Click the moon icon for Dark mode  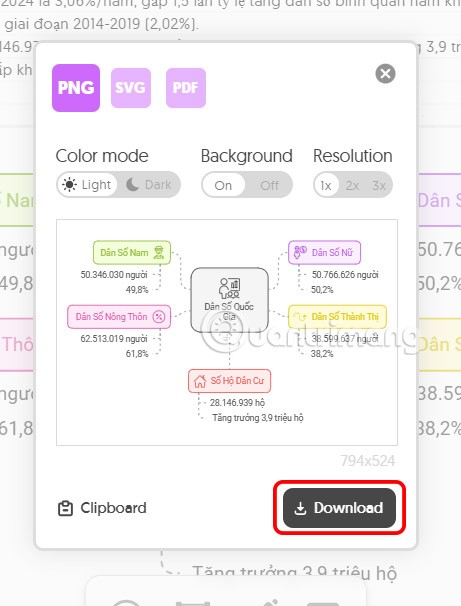pos(132,185)
